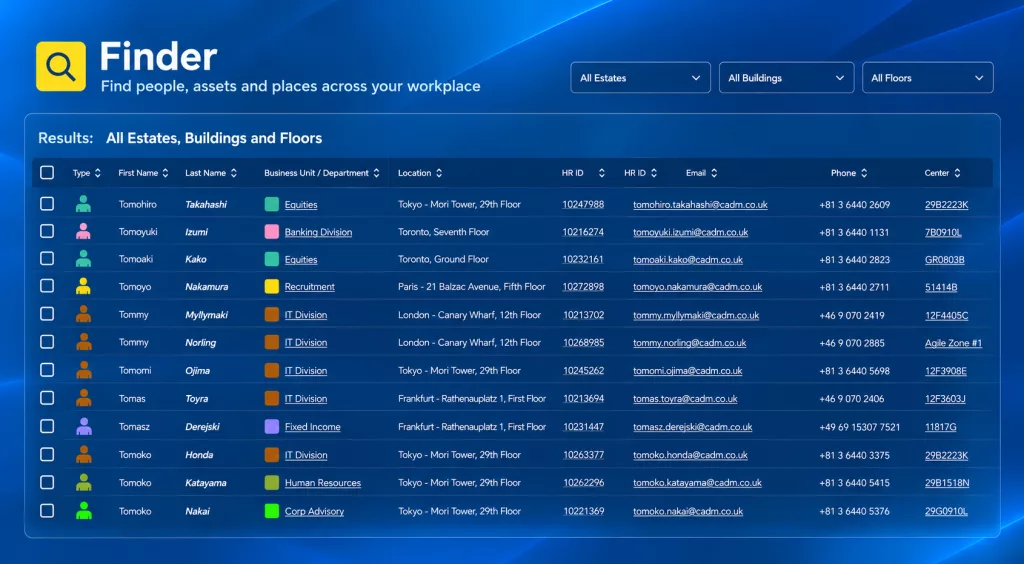Click olive Human Resources color swatch
Screen dimensions: 1024x564
pos(272,483)
